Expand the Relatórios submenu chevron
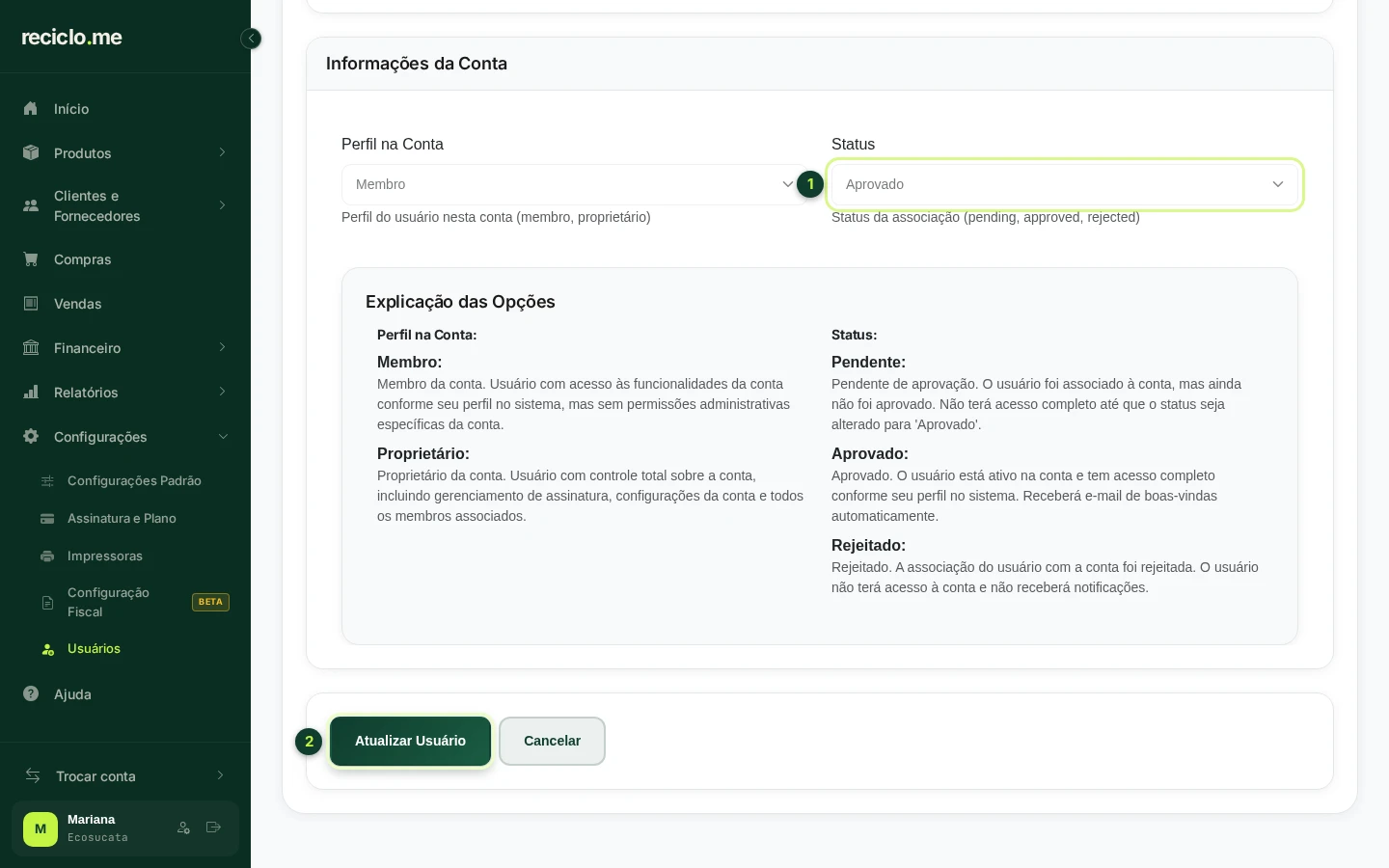Image resolution: width=1389 pixels, height=868 pixels. 222,393
